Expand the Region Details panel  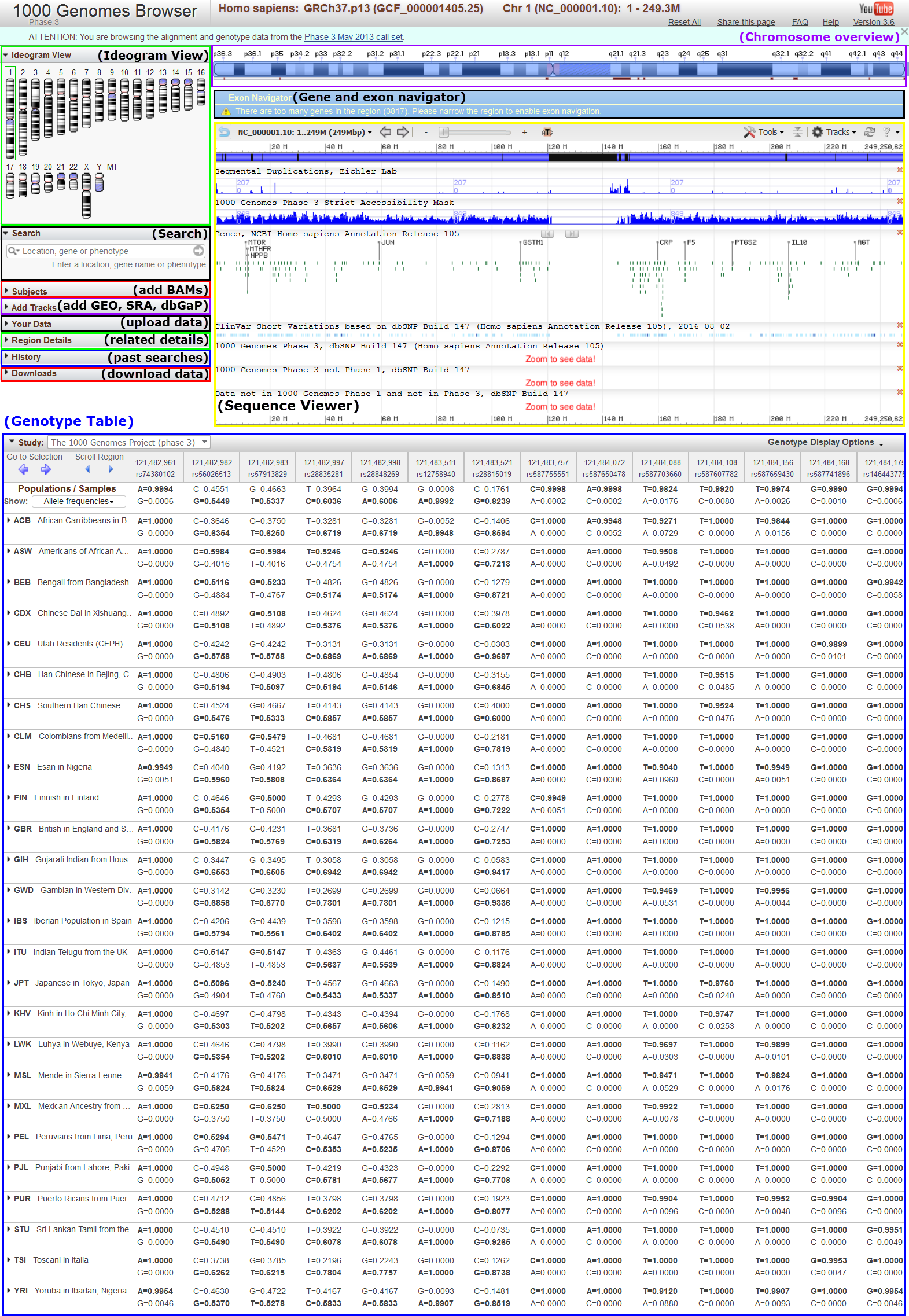[6, 340]
